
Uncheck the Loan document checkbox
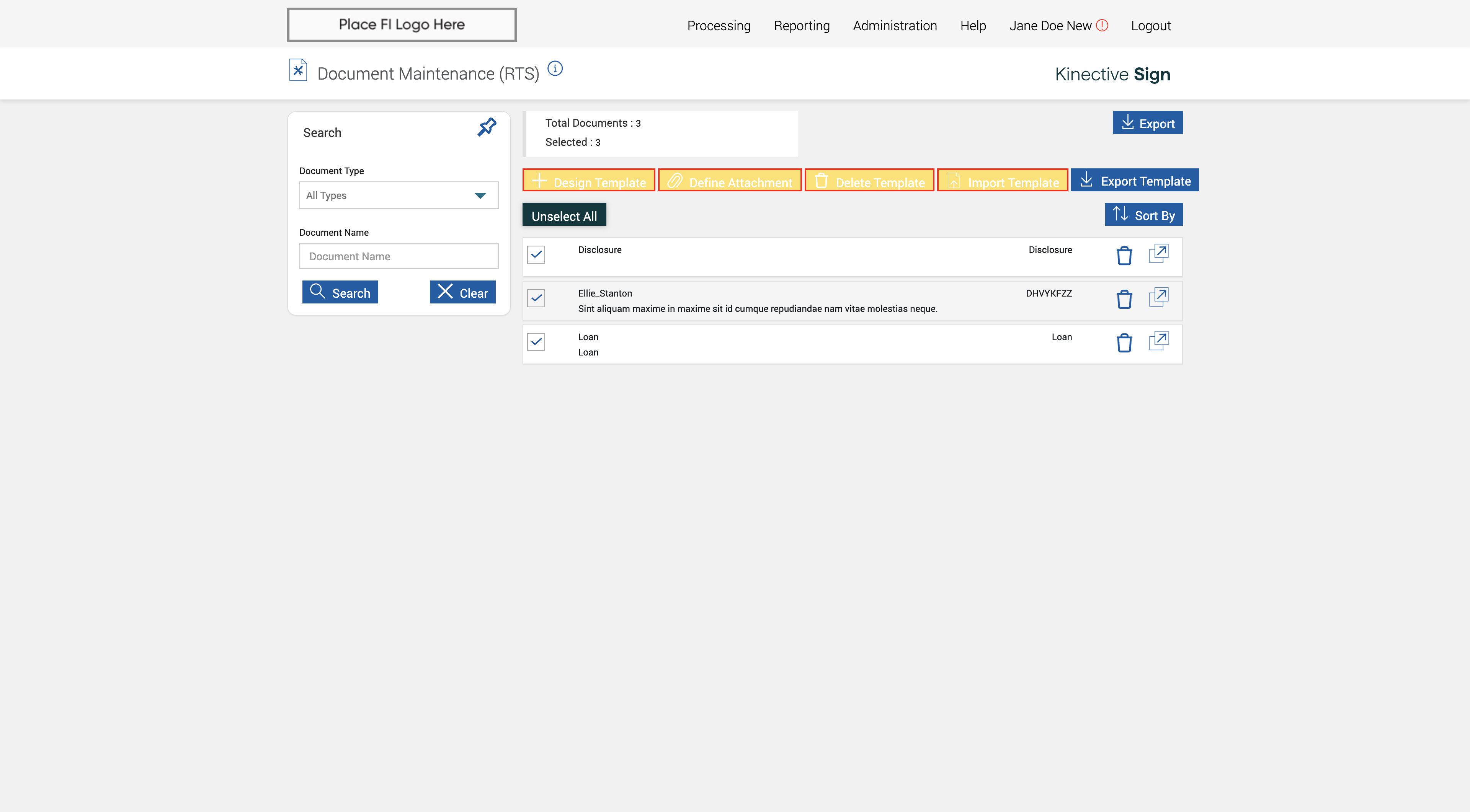[536, 342]
